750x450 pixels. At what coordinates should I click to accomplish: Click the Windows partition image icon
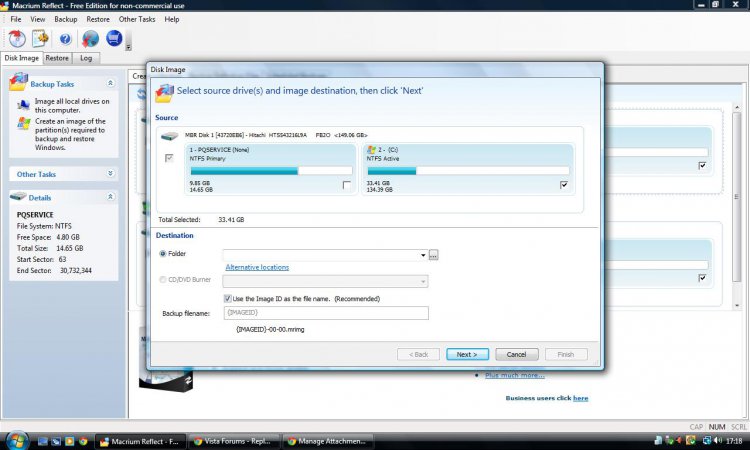pos(23,124)
